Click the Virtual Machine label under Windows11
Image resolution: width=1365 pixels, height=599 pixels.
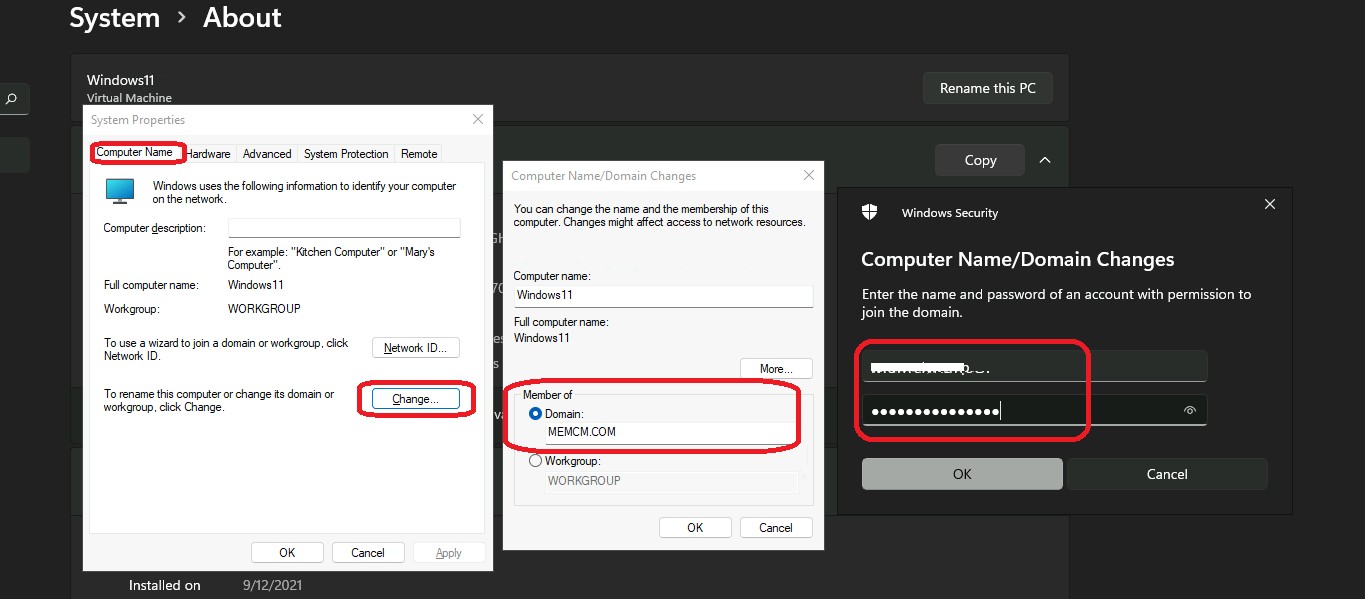pos(129,98)
